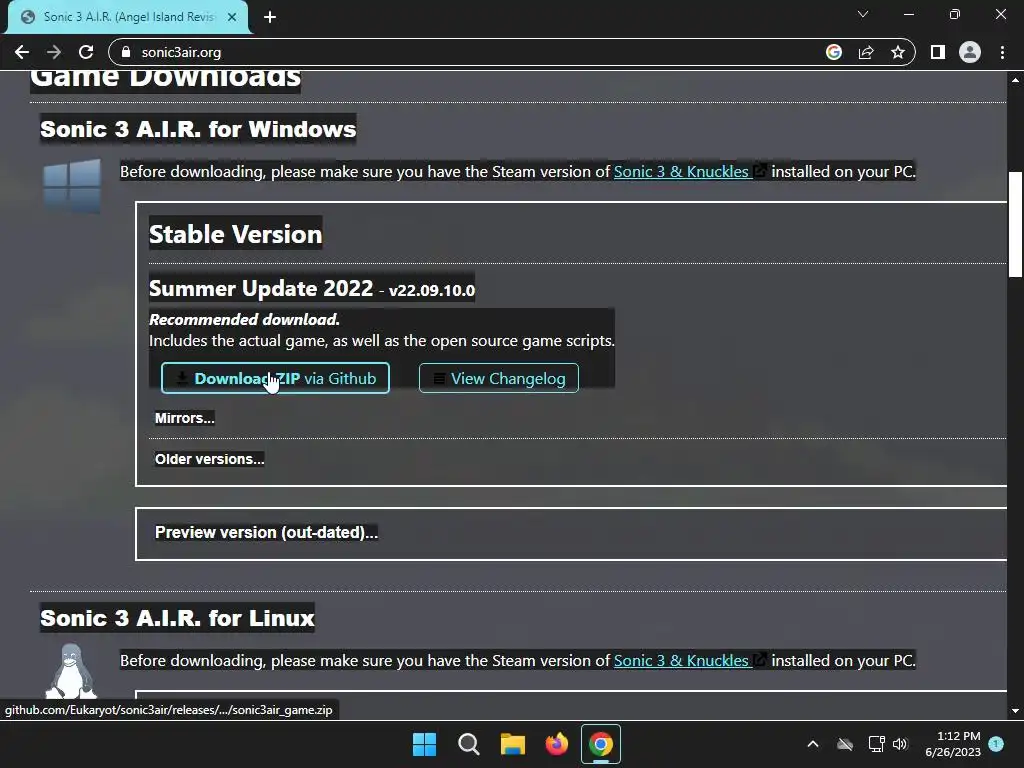This screenshot has width=1024, height=768.
Task: Open the volume tray icon
Action: (x=900, y=744)
